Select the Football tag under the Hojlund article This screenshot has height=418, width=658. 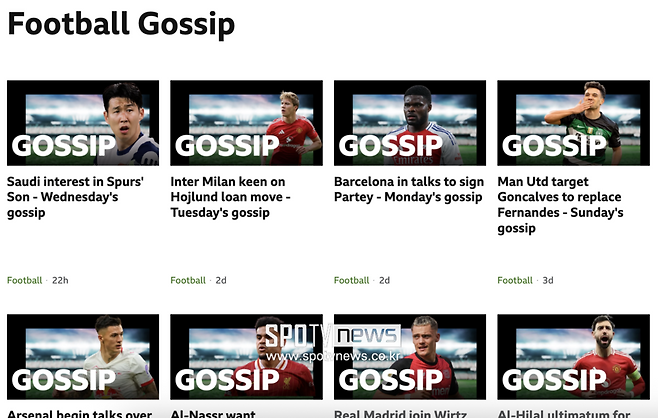188,280
